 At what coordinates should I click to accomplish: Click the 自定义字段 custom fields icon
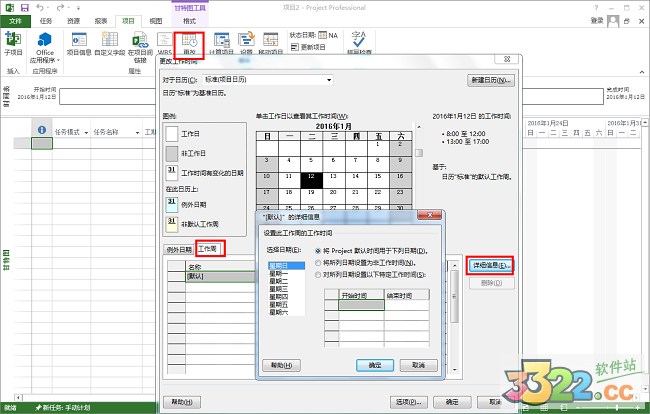[x=109, y=40]
